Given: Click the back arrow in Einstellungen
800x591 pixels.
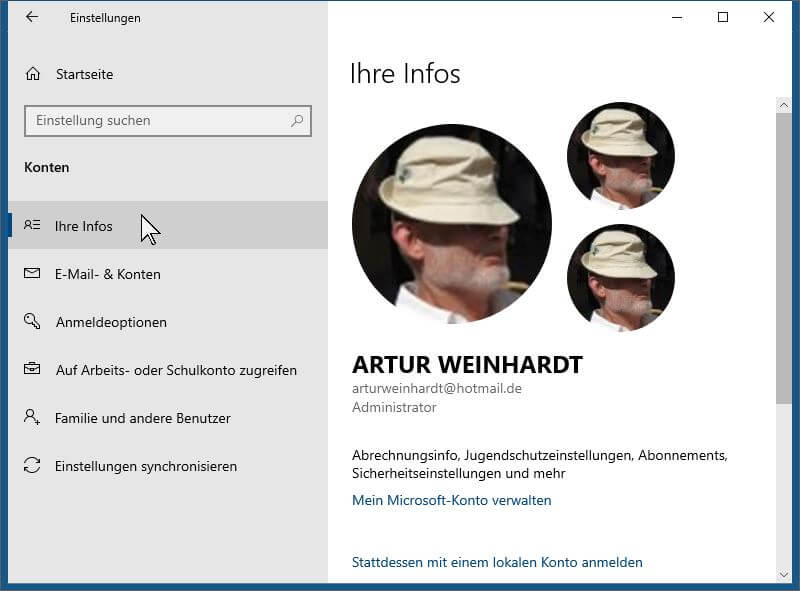Looking at the screenshot, I should point(32,17).
